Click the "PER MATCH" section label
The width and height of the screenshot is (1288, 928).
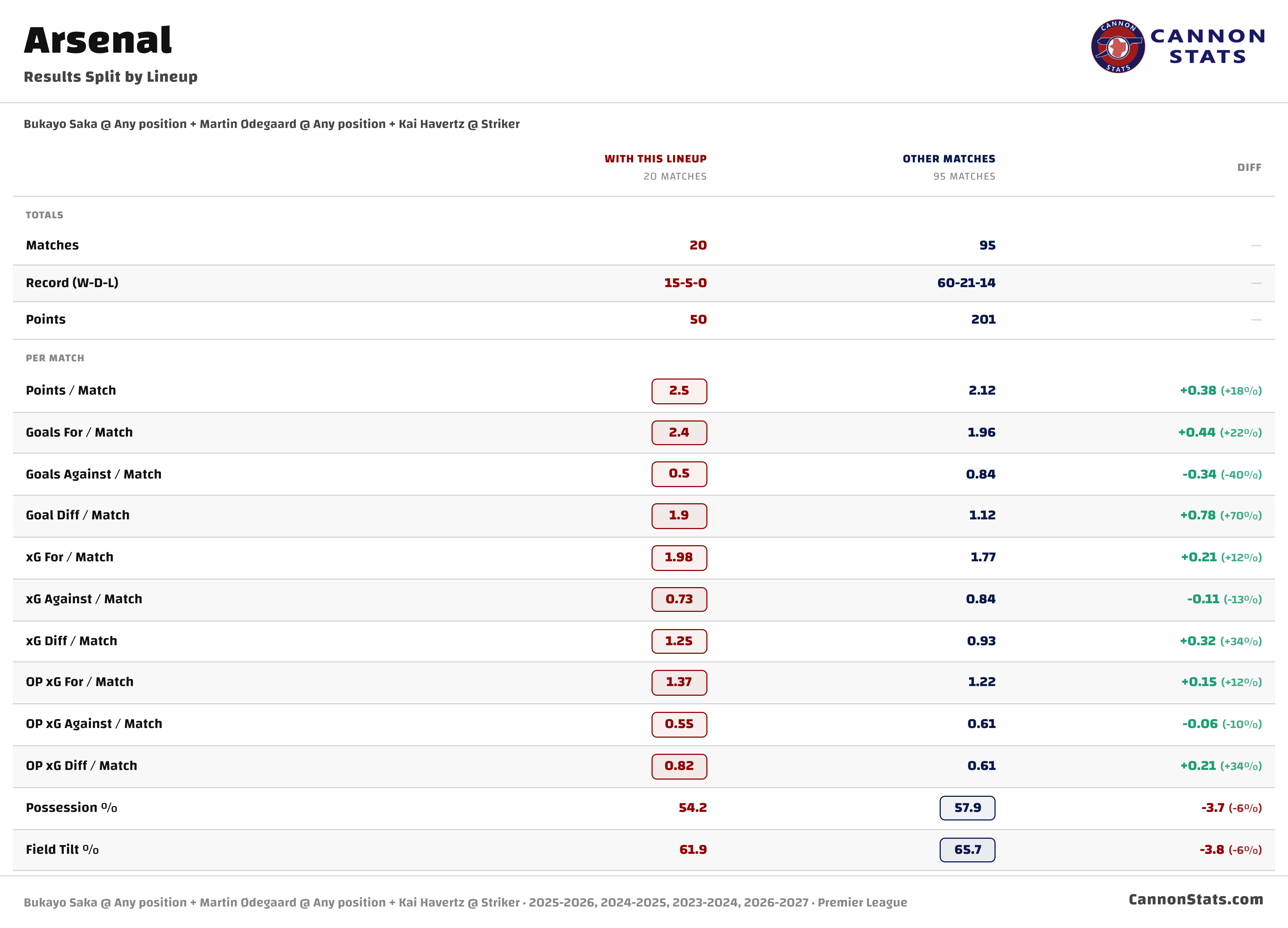pos(54,358)
